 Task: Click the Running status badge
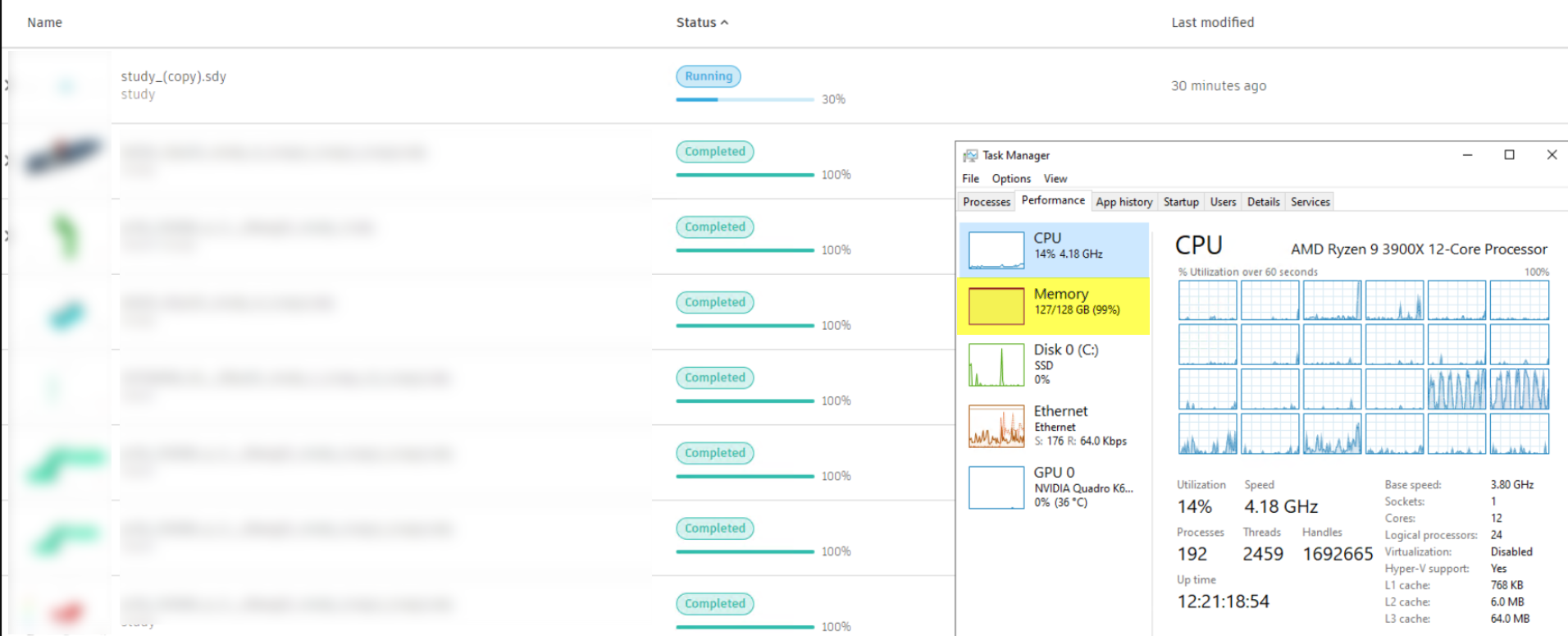tap(709, 76)
